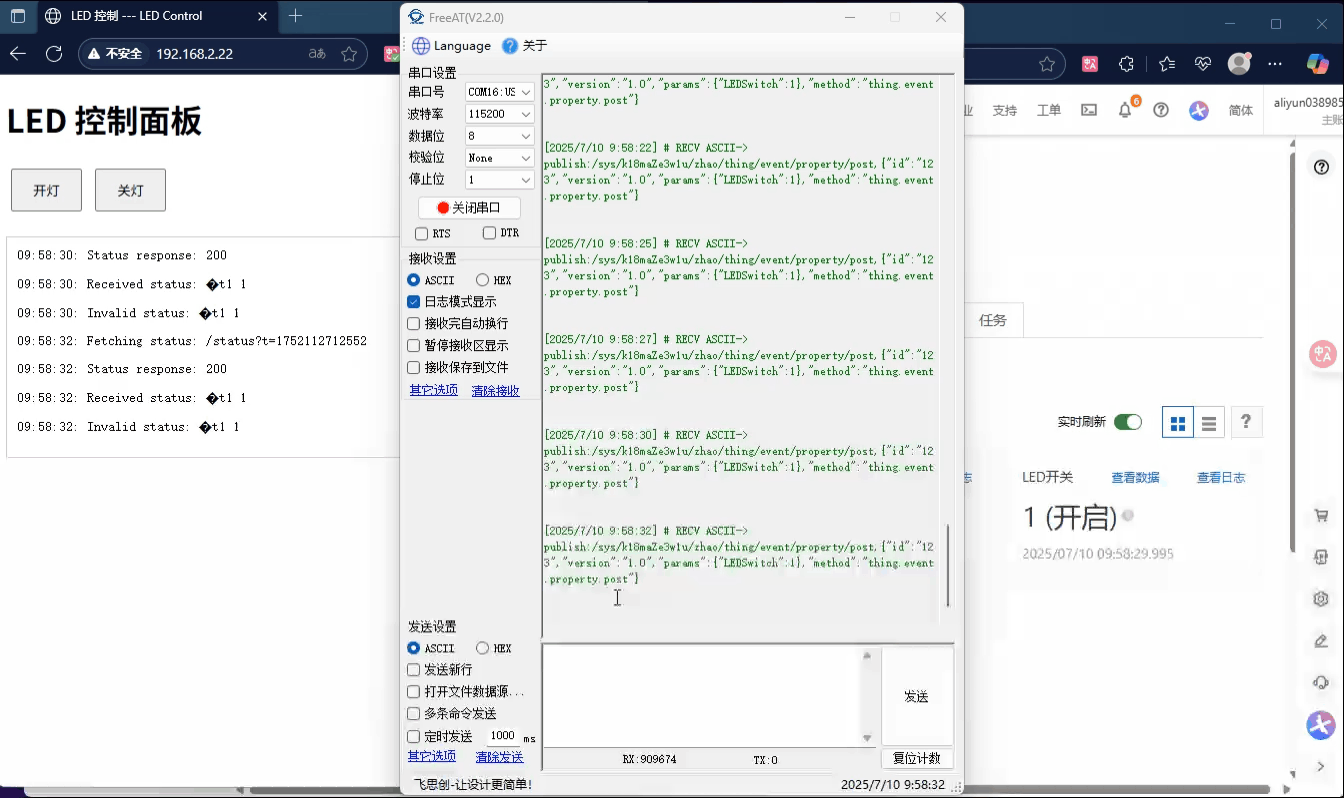Open the 波特率 115200 dropdown

pyautogui.click(x=500, y=114)
